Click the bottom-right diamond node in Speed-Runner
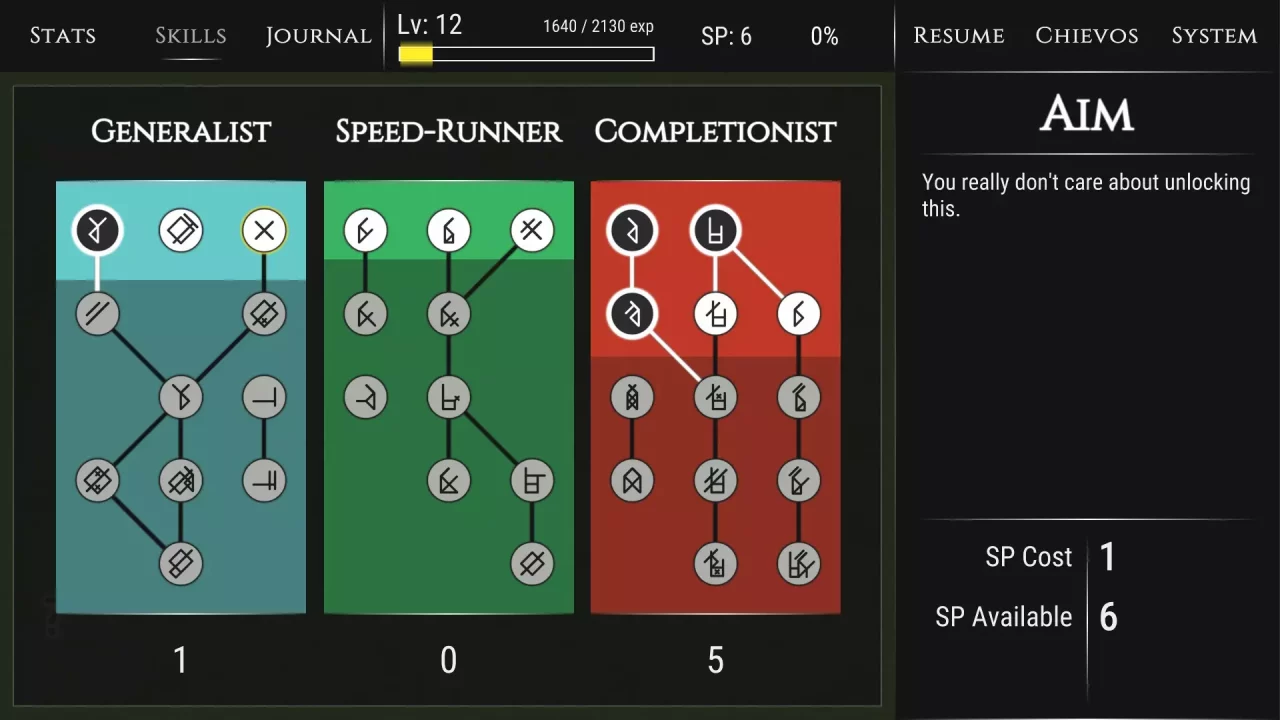The height and width of the screenshot is (720, 1280). (532, 564)
